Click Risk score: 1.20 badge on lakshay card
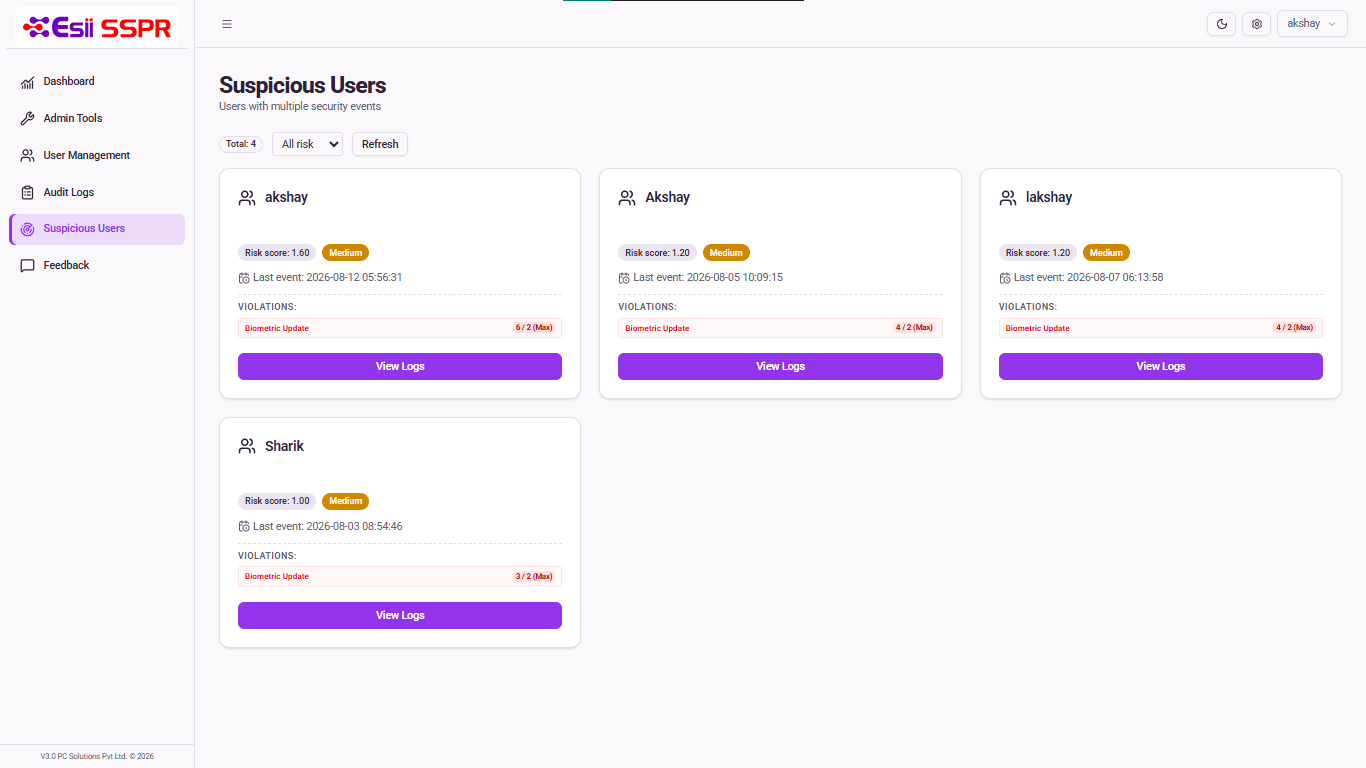 [1038, 253]
